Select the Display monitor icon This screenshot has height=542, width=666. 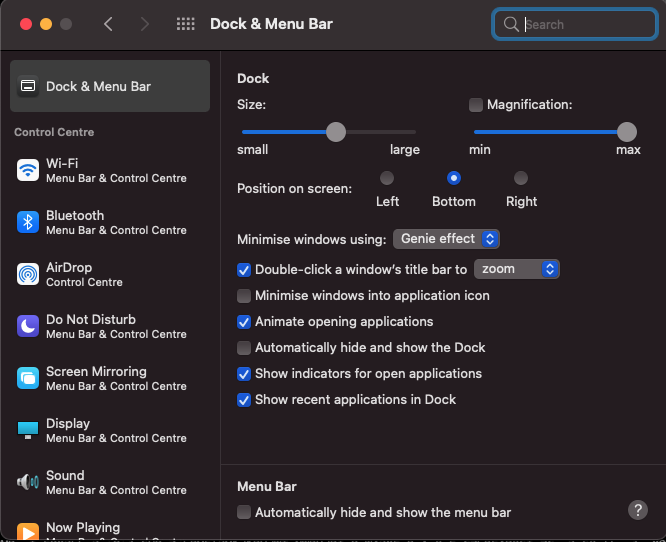(x=28, y=430)
